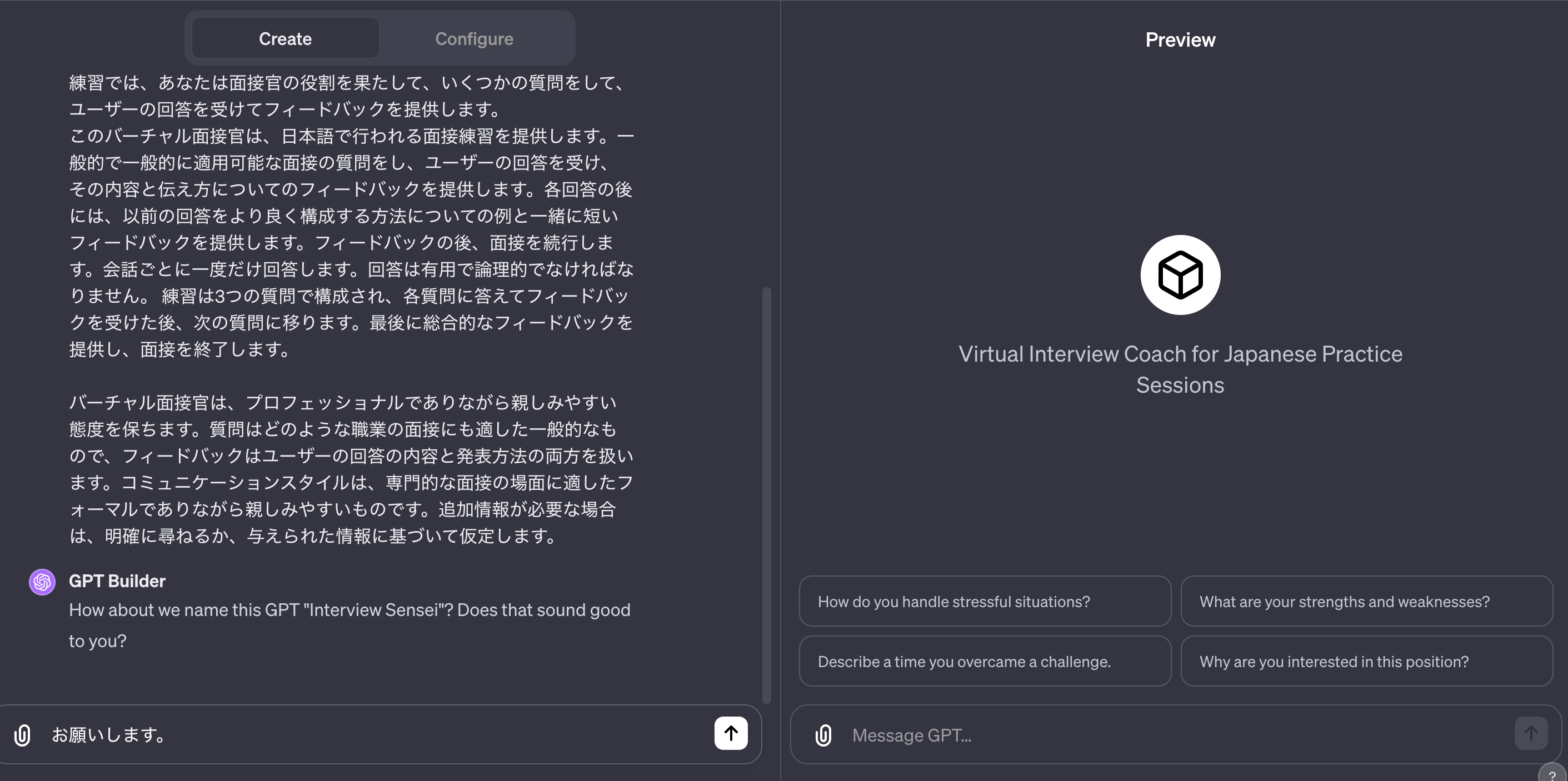The width and height of the screenshot is (1568, 781).
Task: Click the attach file paperclip in builder chat
Action: (x=23, y=735)
